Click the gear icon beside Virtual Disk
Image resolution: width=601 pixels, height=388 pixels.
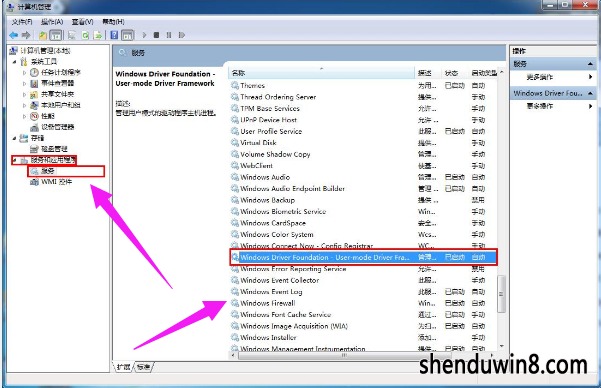tap(235, 143)
